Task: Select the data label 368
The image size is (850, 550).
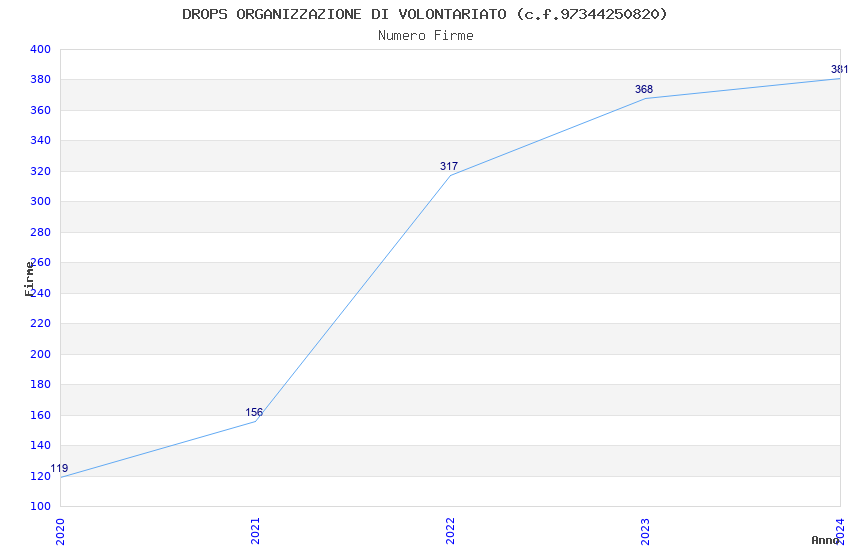Action: pyautogui.click(x=644, y=89)
